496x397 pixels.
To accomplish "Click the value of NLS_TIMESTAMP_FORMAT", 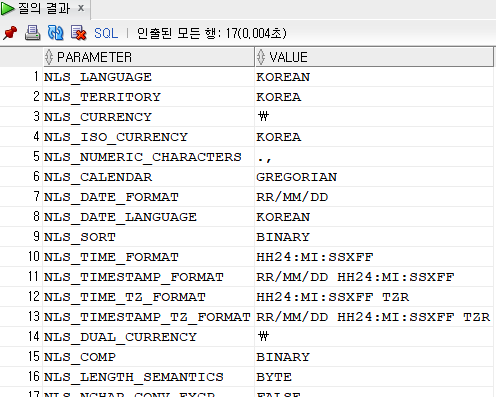I will click(374, 277).
